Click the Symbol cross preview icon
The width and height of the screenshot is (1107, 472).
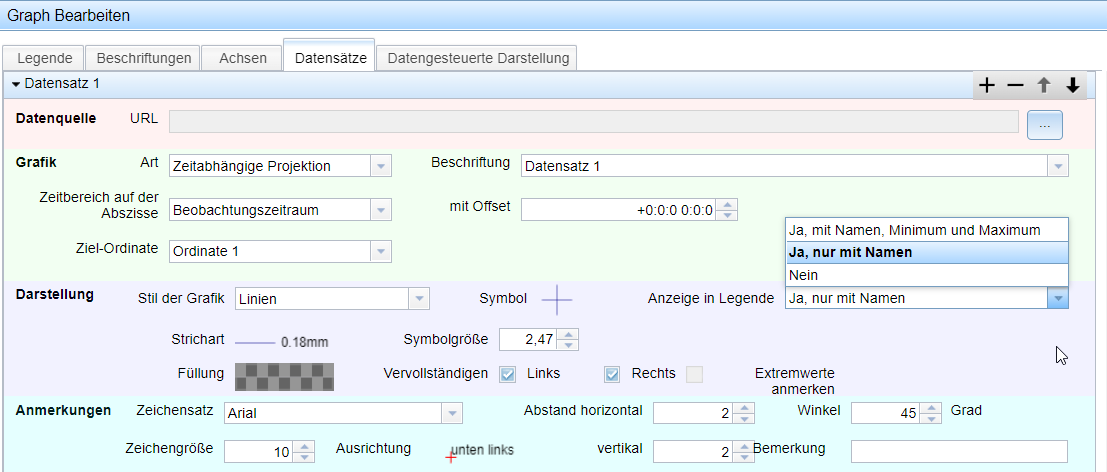coord(557,299)
